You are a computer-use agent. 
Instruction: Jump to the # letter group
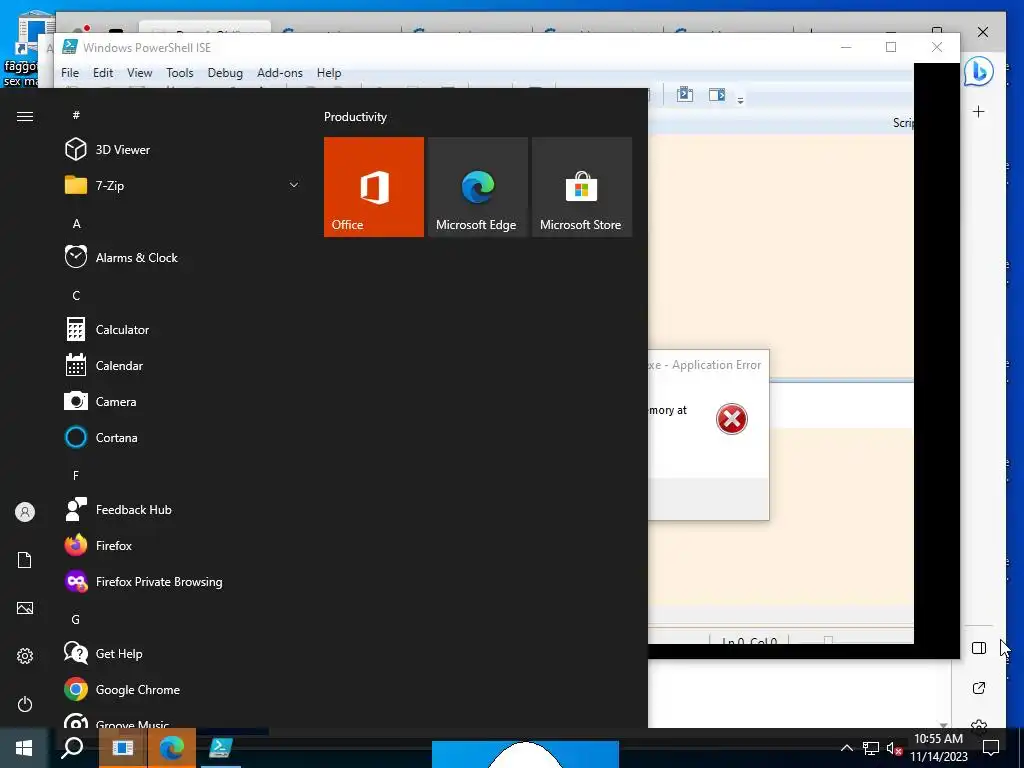pos(76,115)
